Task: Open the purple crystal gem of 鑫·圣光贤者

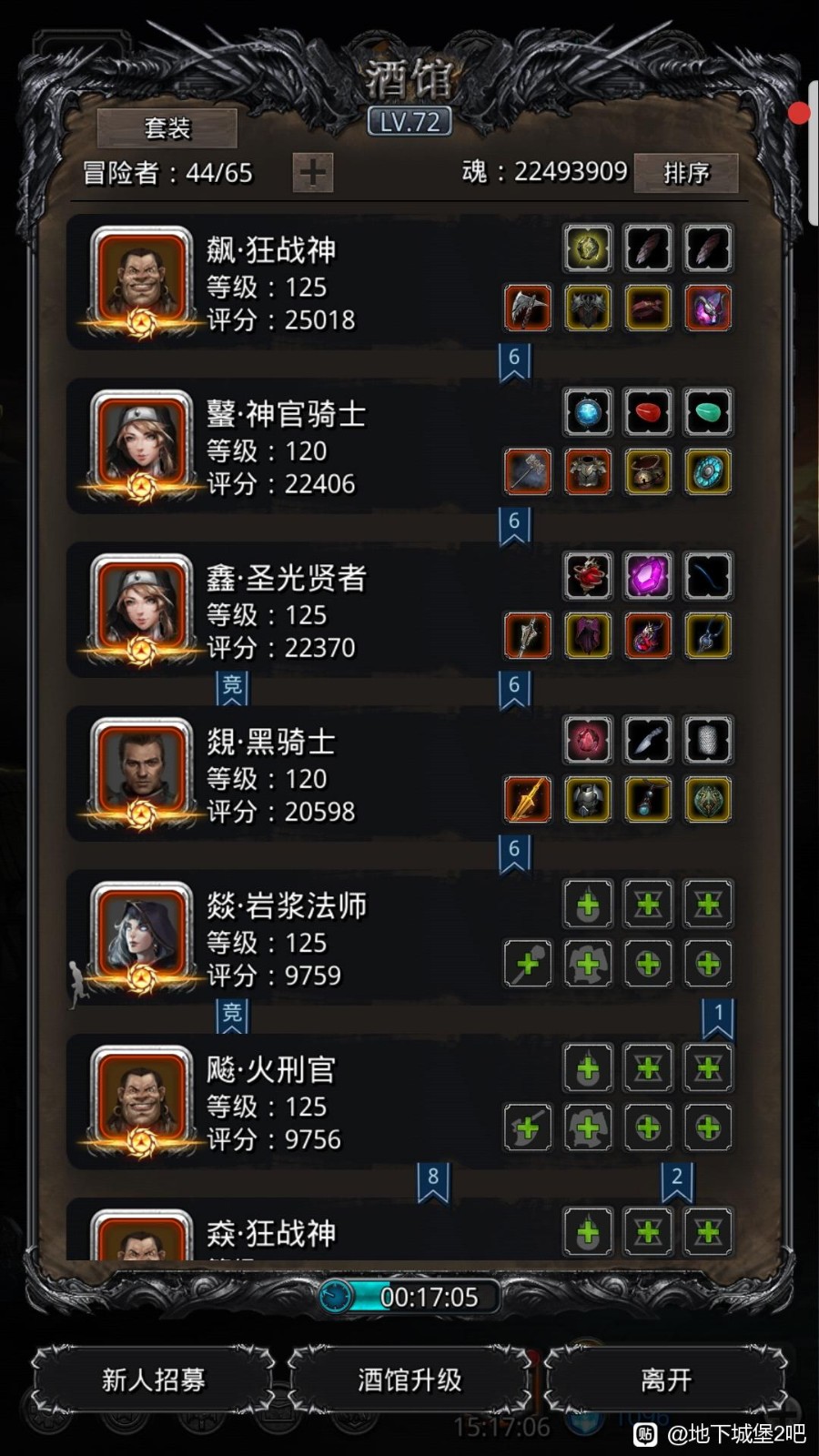Action: pos(648,576)
